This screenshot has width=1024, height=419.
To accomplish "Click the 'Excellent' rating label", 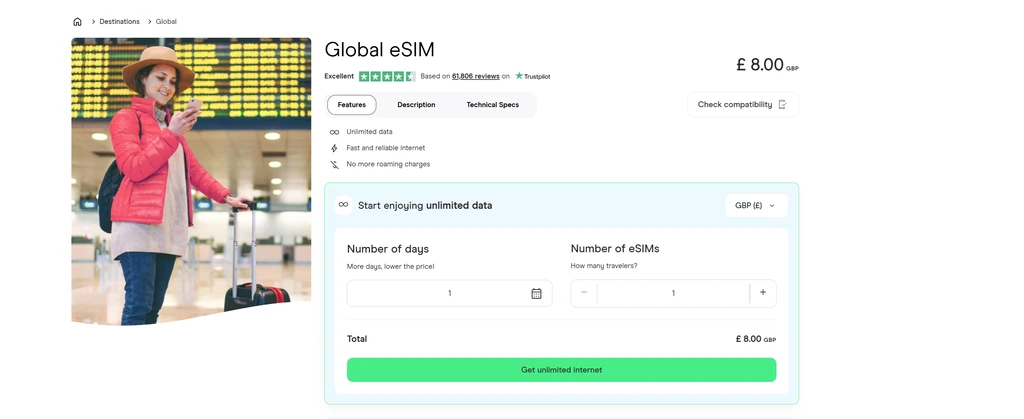I will (339, 76).
